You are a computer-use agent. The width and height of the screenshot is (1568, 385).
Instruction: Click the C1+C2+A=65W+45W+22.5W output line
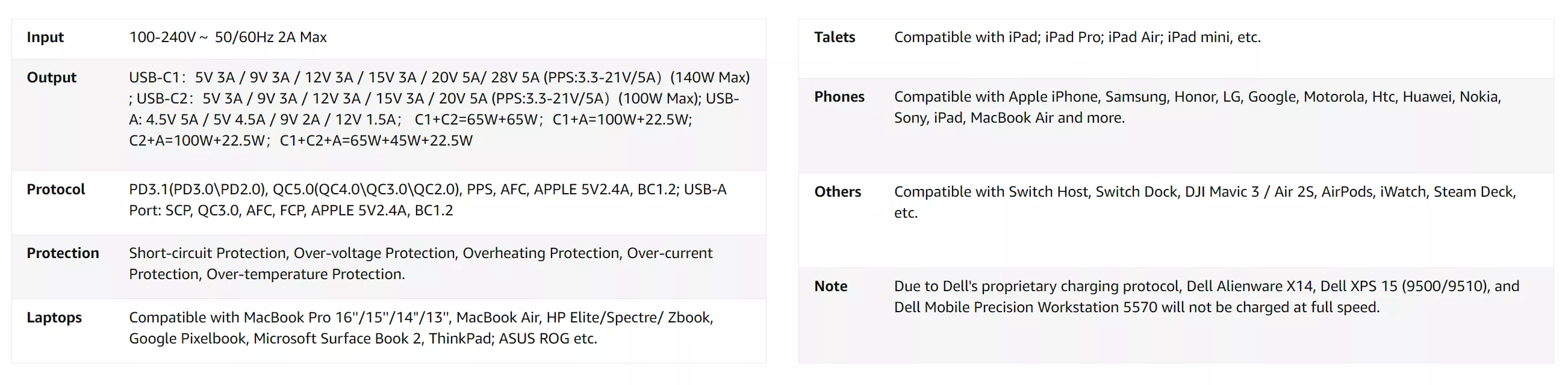coord(376,141)
